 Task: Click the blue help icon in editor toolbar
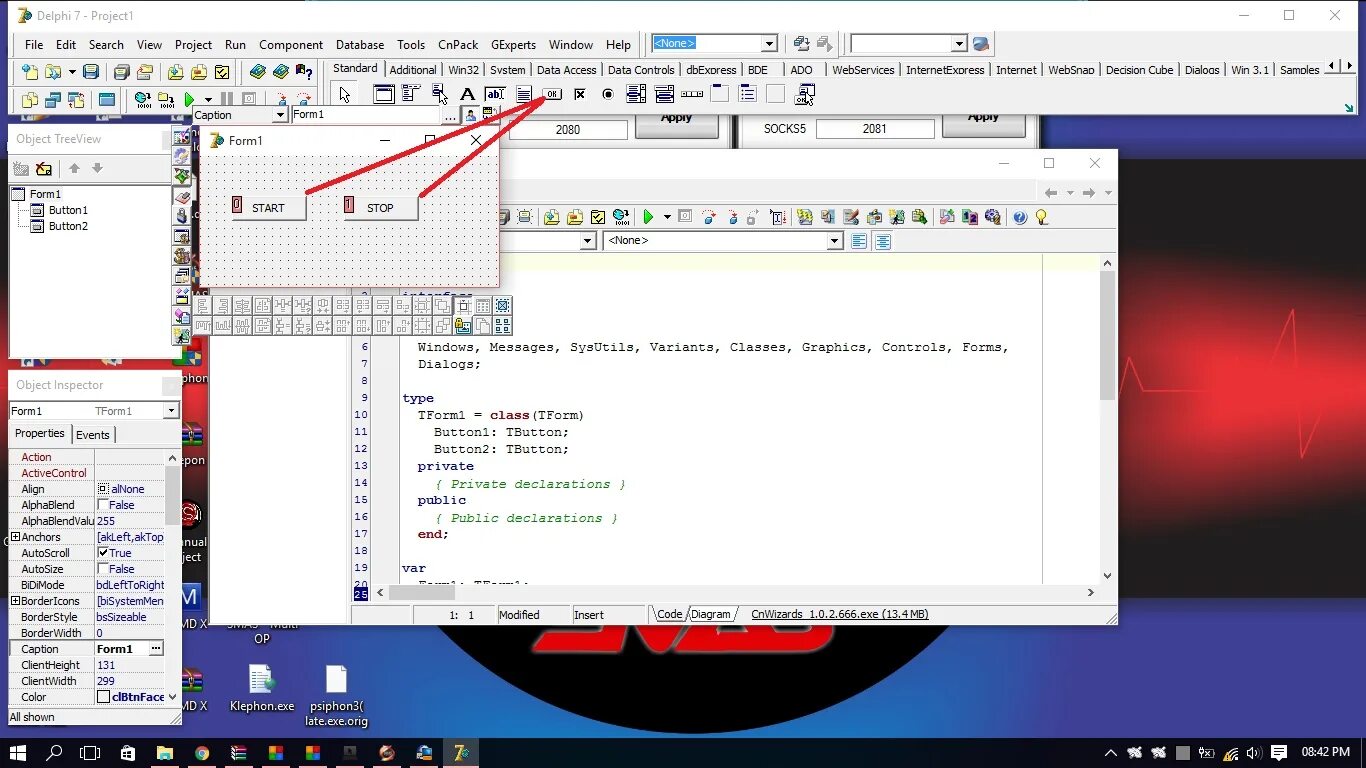pyautogui.click(x=1019, y=216)
